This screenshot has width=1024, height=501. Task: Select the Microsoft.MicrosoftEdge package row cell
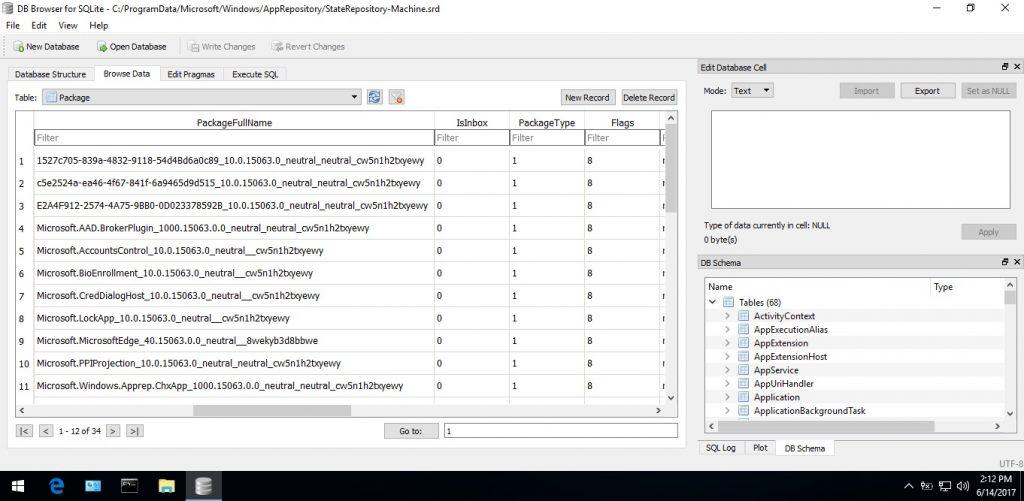point(234,340)
